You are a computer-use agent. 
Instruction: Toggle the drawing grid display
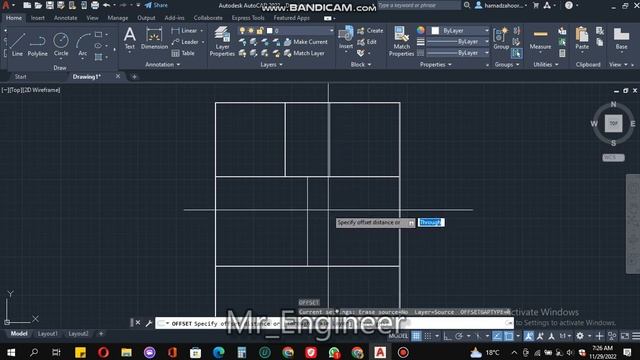pyautogui.click(x=416, y=336)
